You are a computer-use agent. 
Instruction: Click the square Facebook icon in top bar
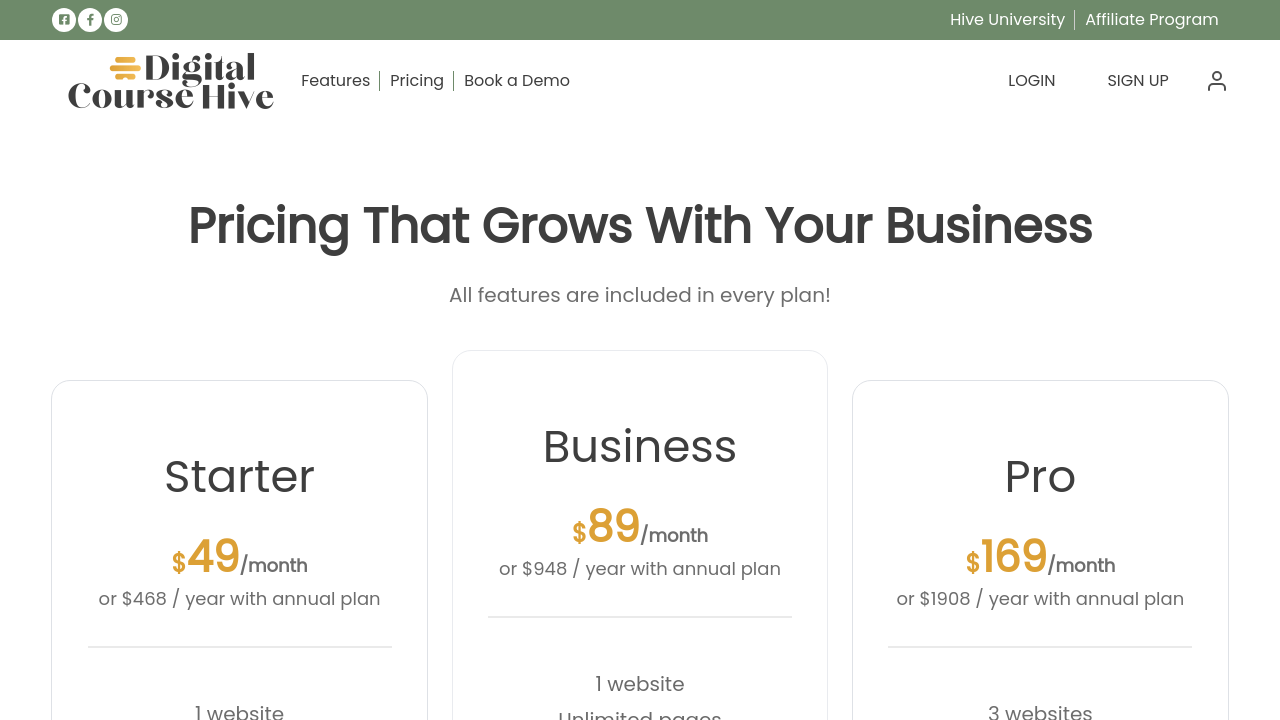pos(64,20)
